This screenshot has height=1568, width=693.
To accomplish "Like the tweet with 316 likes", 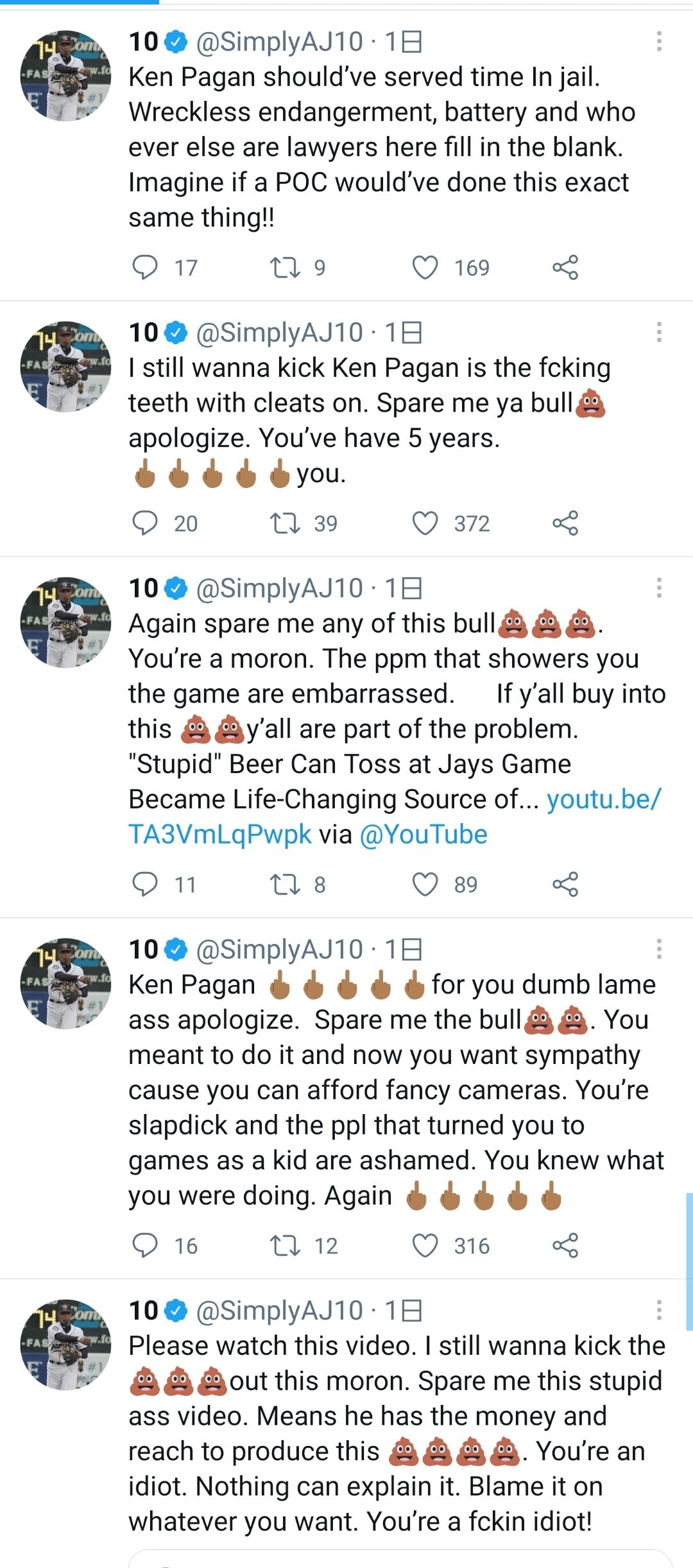I will [x=425, y=1246].
